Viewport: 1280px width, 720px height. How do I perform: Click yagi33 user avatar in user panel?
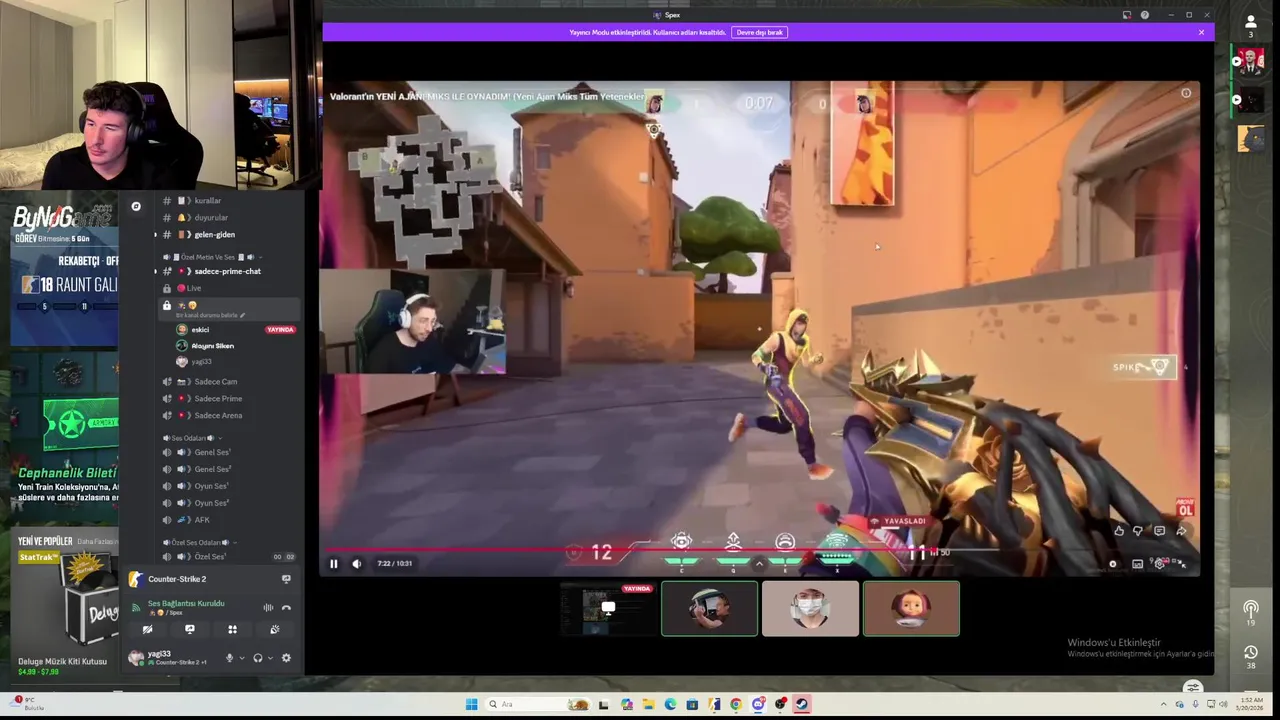[x=136, y=658]
